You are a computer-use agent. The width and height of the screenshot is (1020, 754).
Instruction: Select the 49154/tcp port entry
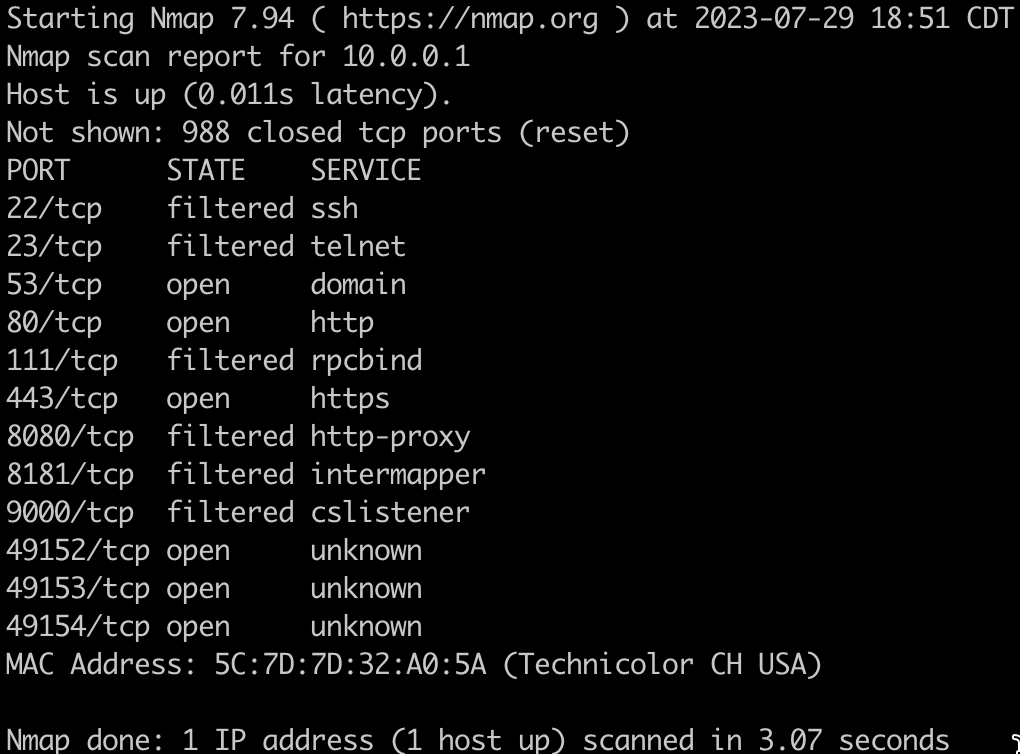pyautogui.click(x=78, y=626)
